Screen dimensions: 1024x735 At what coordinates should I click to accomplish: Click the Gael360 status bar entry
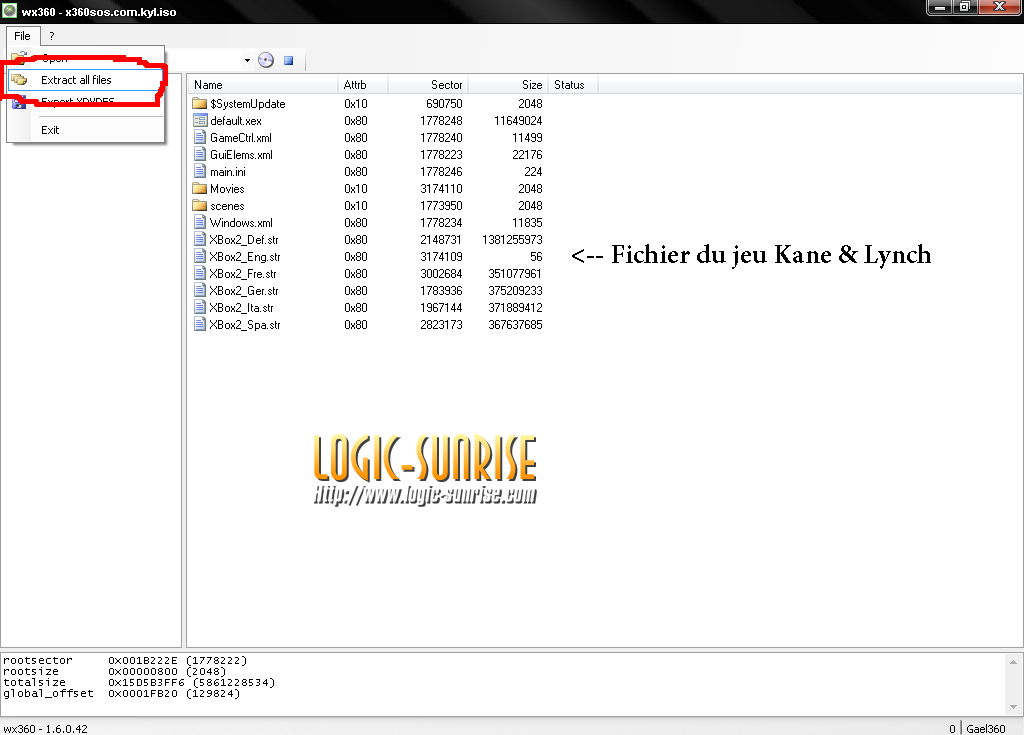985,728
